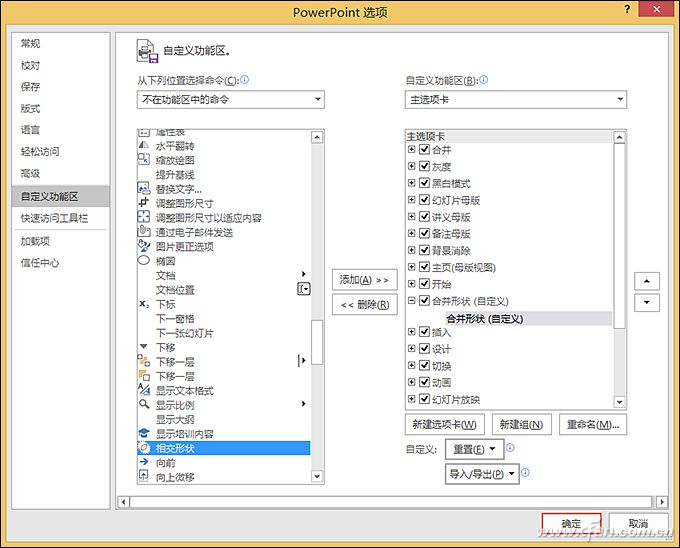Open the 主选项卡 dropdown

pyautogui.click(x=516, y=100)
